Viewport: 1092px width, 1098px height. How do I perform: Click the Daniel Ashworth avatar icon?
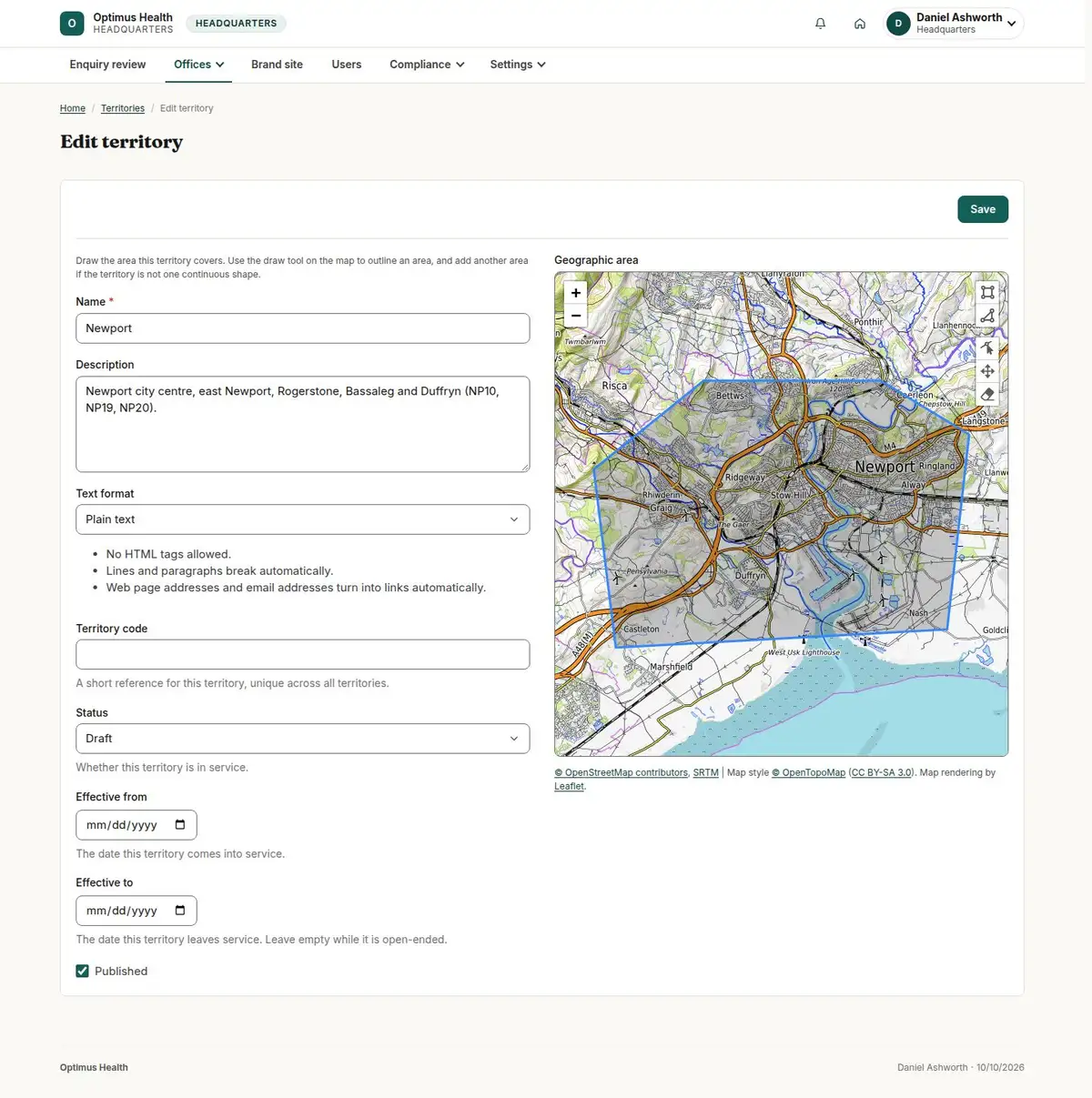tap(898, 24)
